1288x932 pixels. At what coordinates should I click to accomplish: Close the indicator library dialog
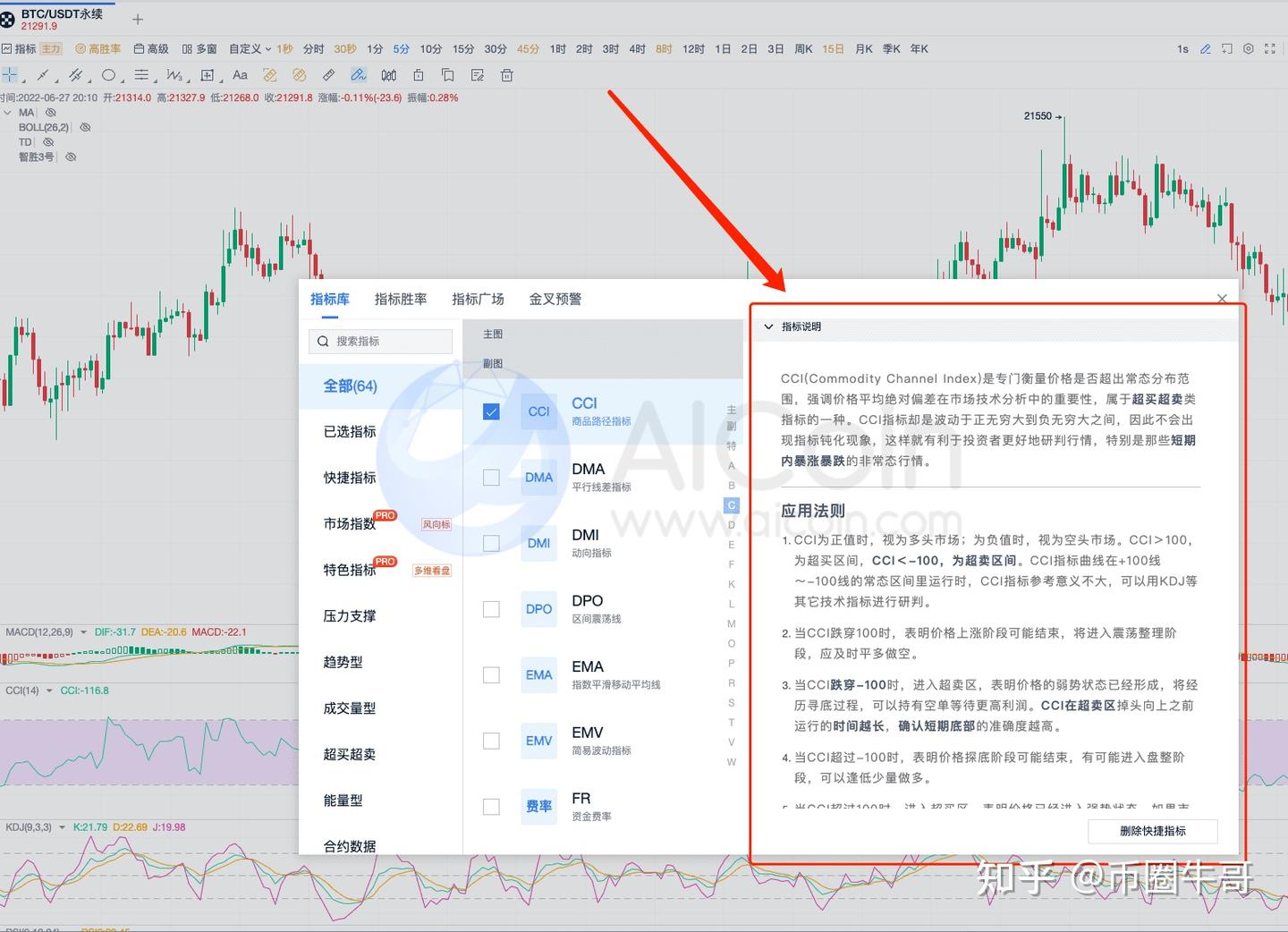pos(1222,299)
